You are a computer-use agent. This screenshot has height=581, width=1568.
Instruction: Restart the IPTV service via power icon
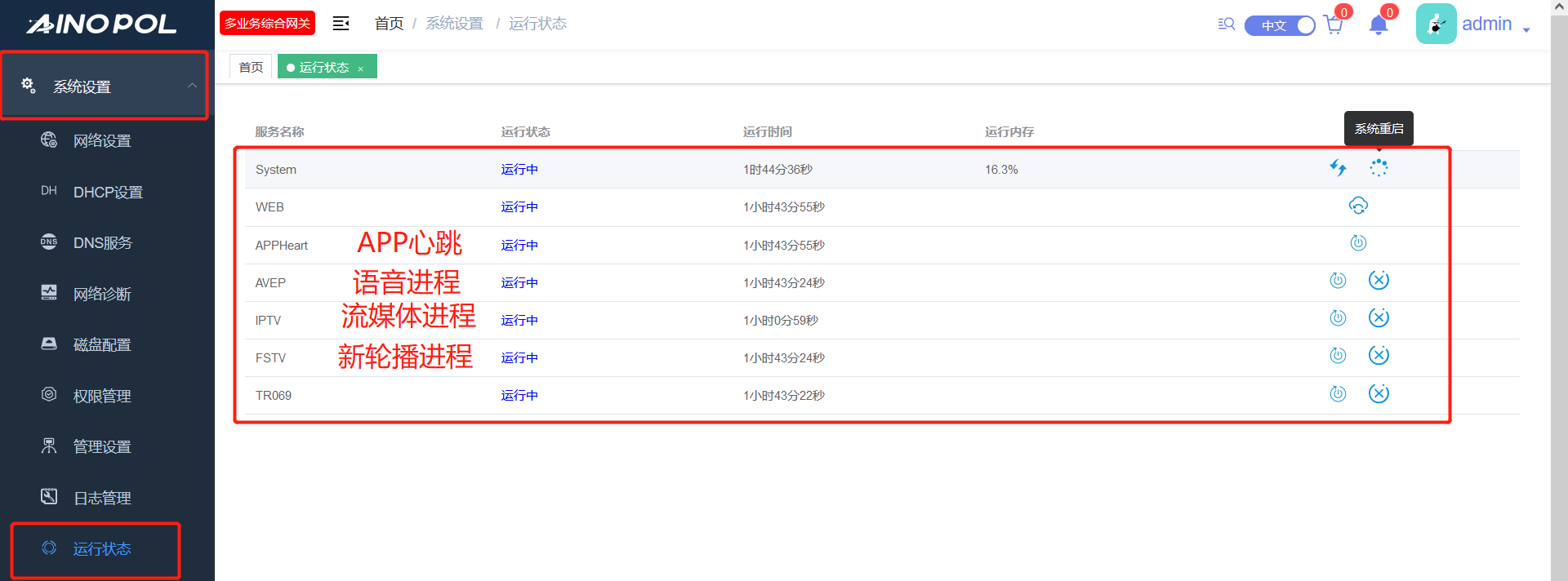coord(1338,318)
